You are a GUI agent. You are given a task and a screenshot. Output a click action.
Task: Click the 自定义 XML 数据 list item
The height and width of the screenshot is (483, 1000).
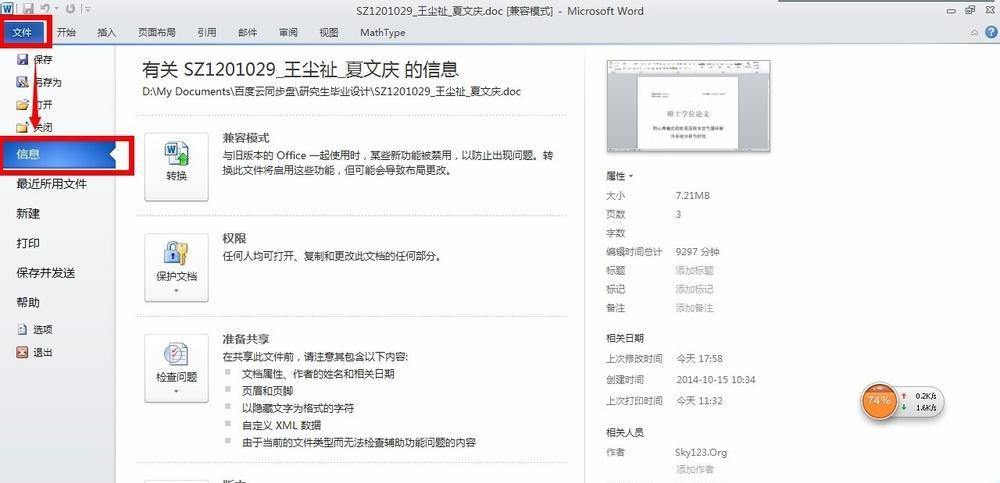[x=281, y=425]
